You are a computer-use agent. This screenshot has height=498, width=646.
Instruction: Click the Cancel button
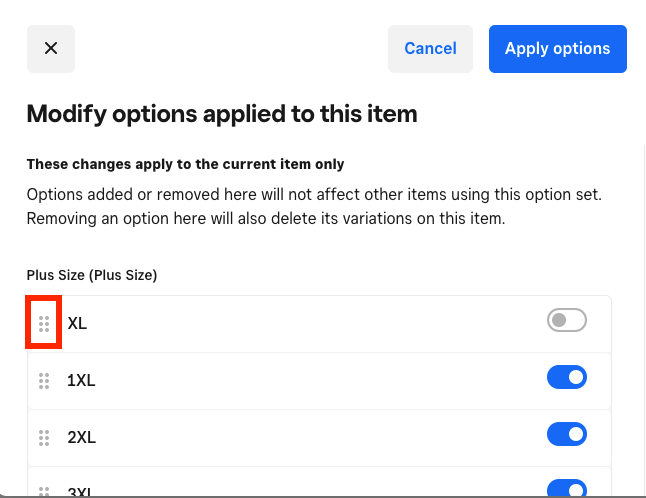coord(430,48)
